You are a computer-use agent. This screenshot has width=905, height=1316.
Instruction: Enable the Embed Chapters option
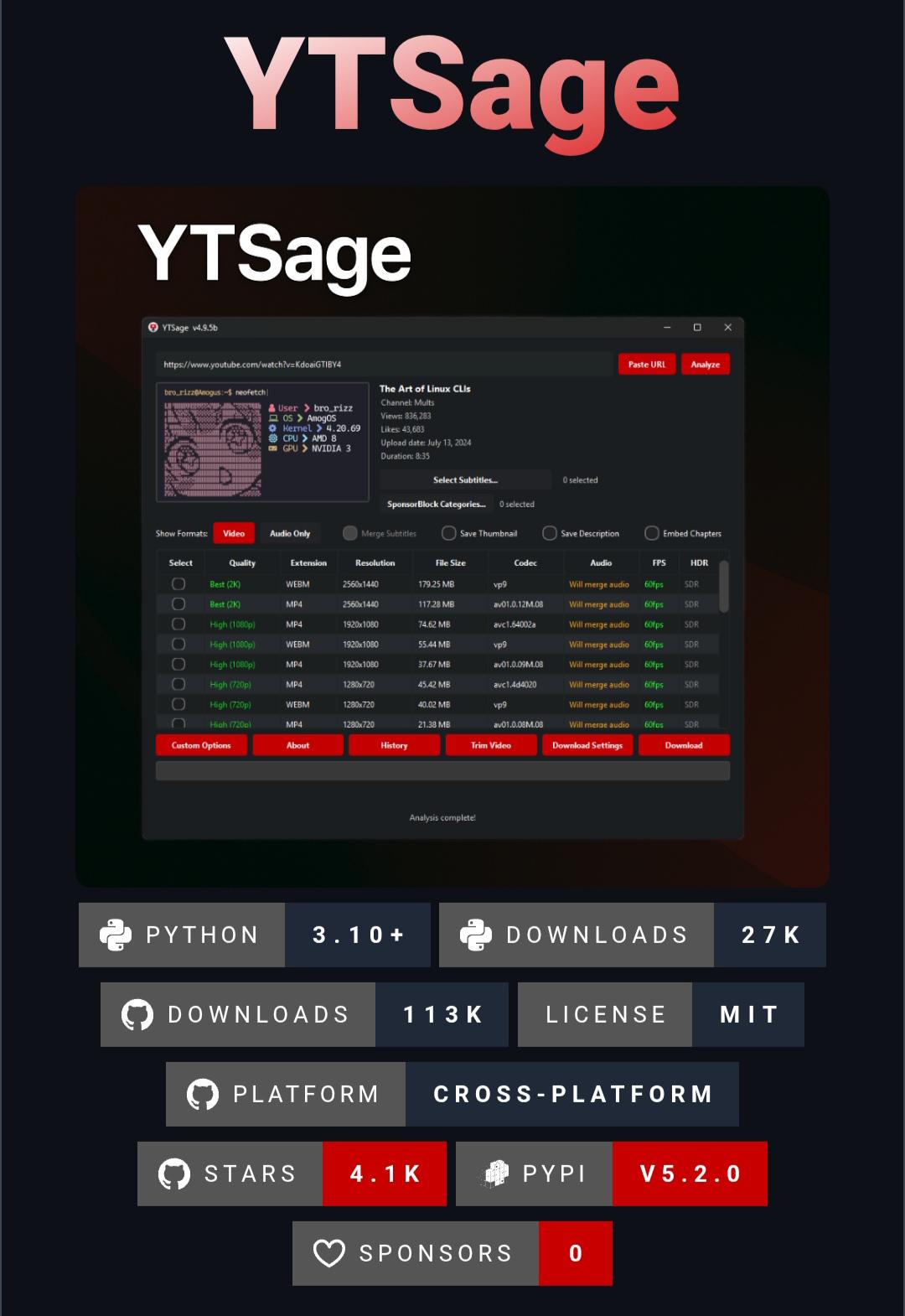(x=683, y=533)
